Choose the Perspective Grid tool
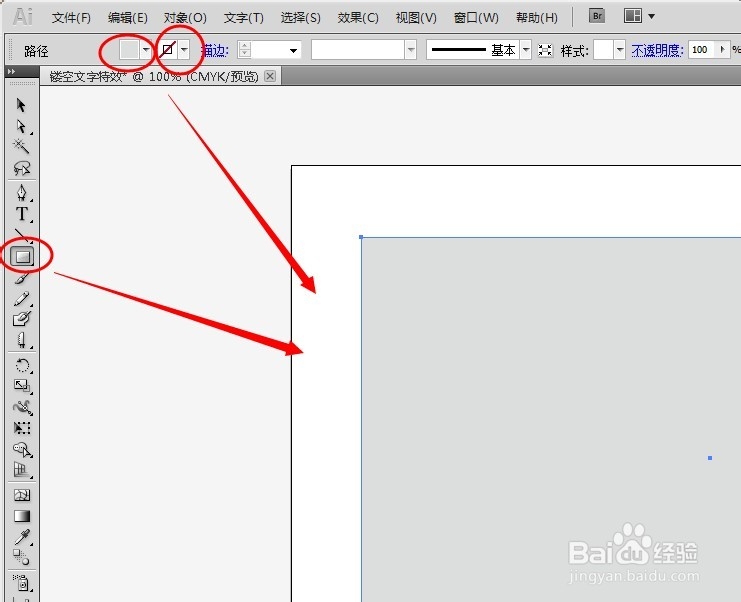Viewport: 741px width, 602px height. pyautogui.click(x=22, y=469)
